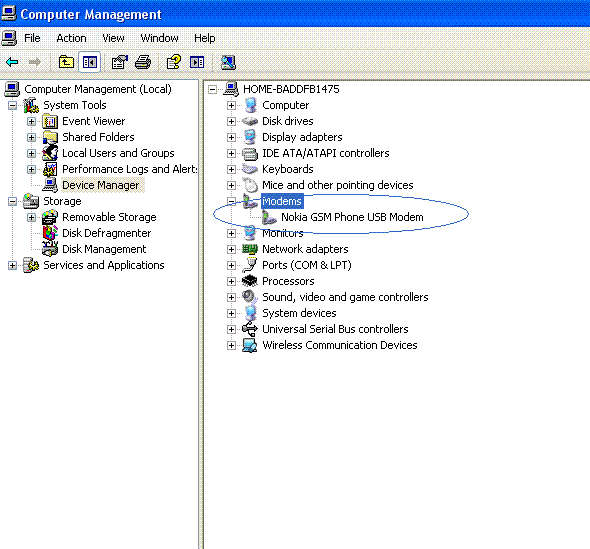Click the Scan for hardware changes icon

[x=228, y=62]
